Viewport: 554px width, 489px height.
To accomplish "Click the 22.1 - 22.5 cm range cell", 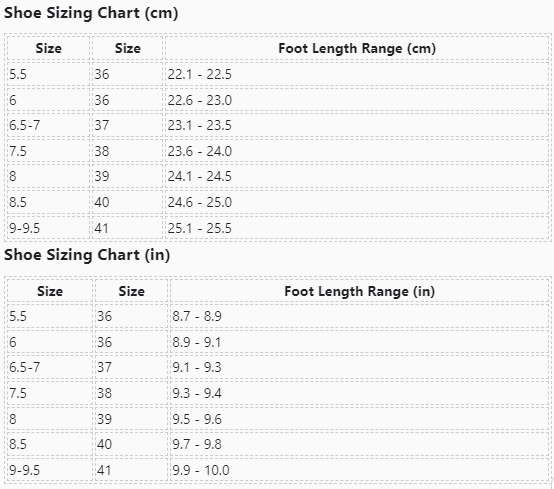I will pos(357,74).
